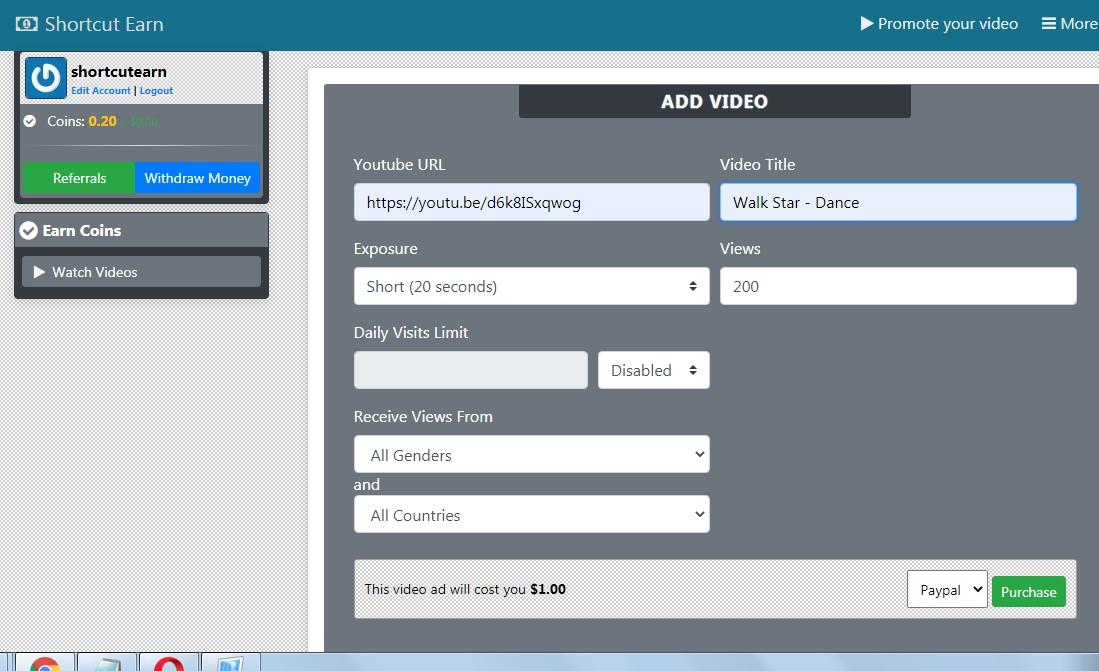Click the Logout link
1099x671 pixels.
[x=156, y=91]
